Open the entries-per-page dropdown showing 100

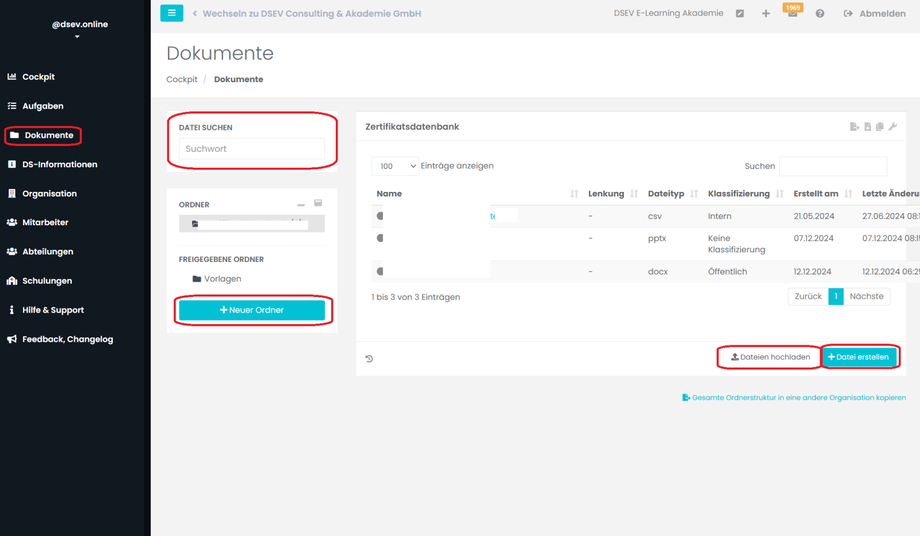tap(394, 166)
